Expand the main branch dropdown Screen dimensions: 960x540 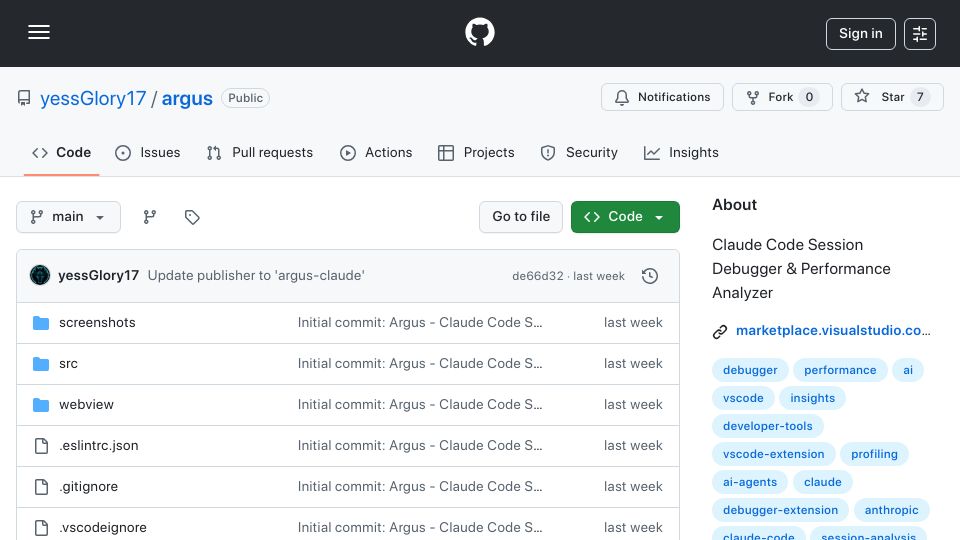point(68,217)
